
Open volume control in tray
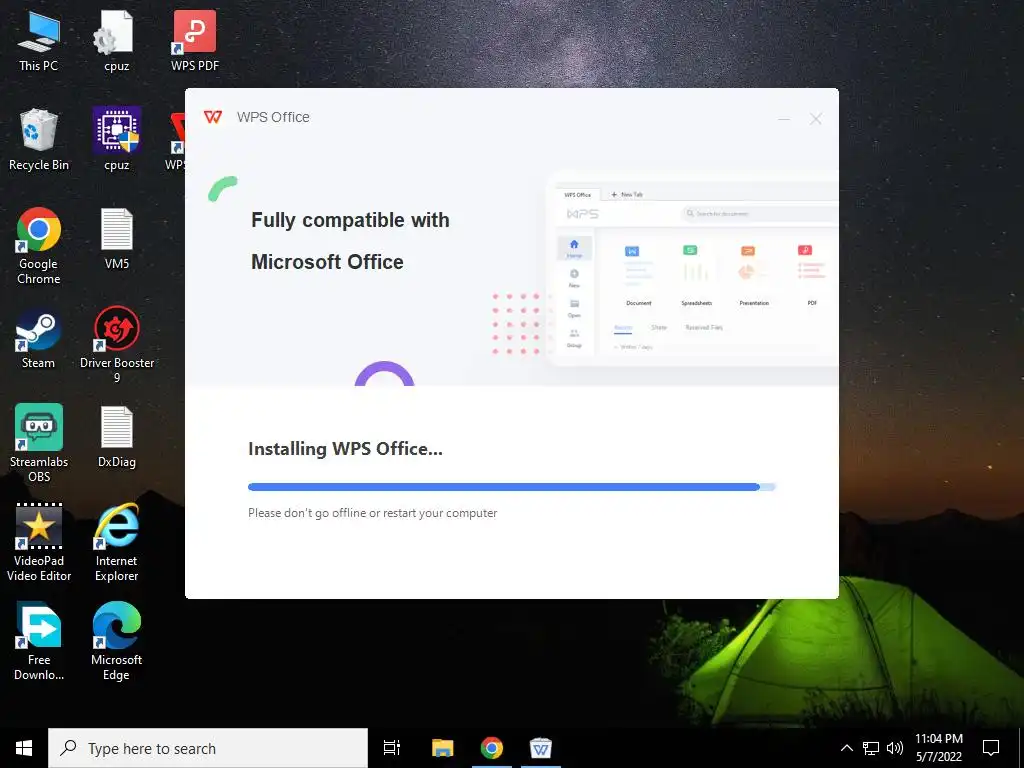click(x=895, y=748)
